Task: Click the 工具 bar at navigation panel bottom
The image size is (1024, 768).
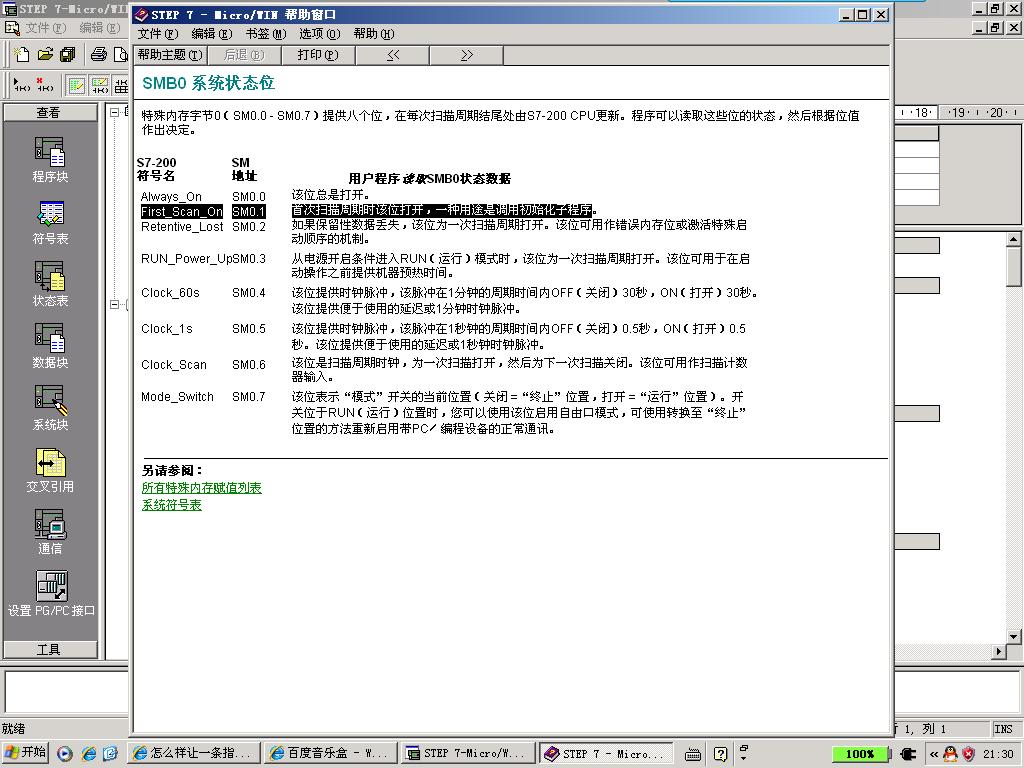Action: click(x=49, y=650)
